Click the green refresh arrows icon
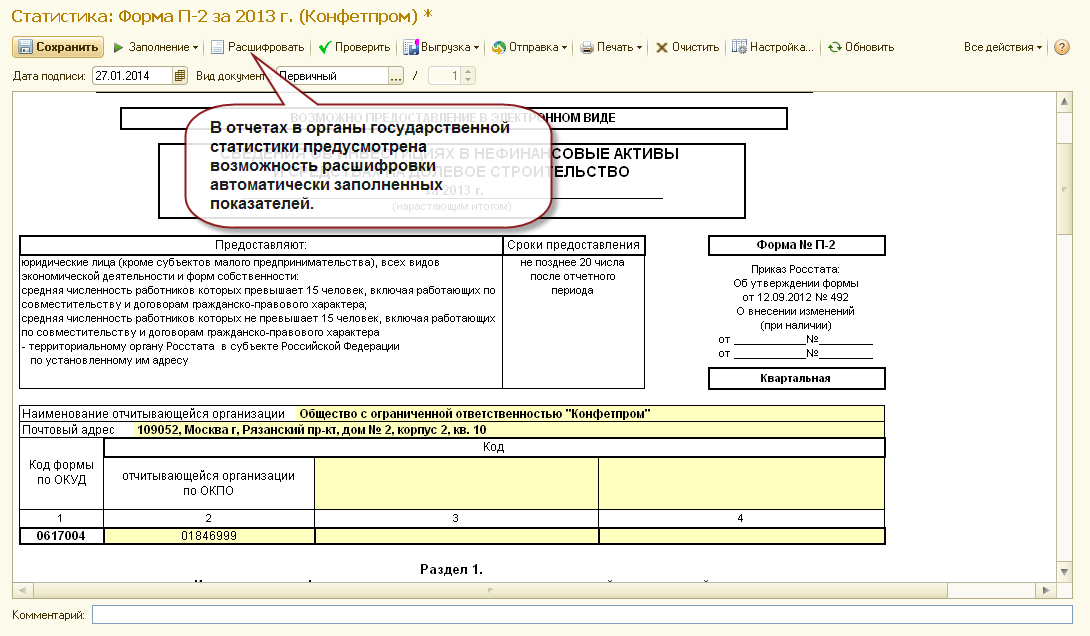This screenshot has width=1090, height=636. [834, 47]
